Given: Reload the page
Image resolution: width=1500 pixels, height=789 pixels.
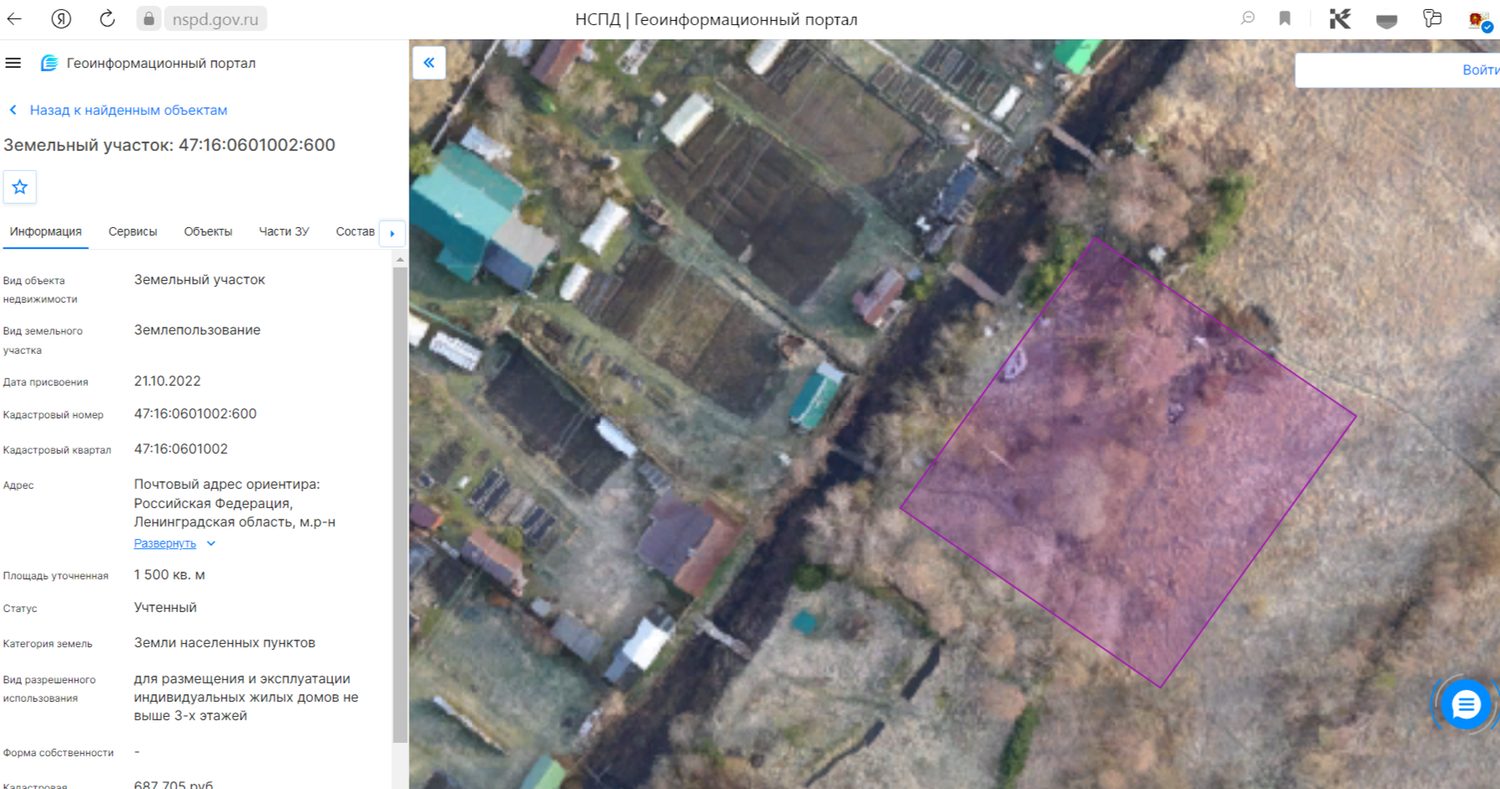Looking at the screenshot, I should click(x=108, y=19).
